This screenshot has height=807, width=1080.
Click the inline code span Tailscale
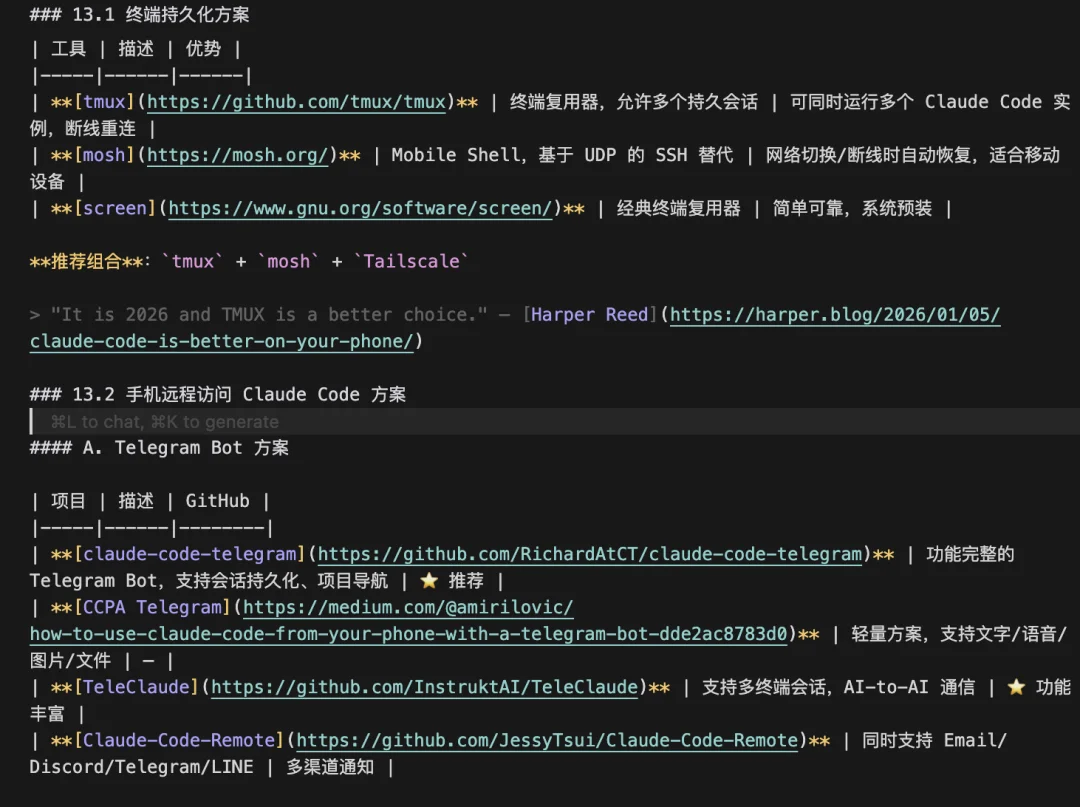click(x=411, y=261)
